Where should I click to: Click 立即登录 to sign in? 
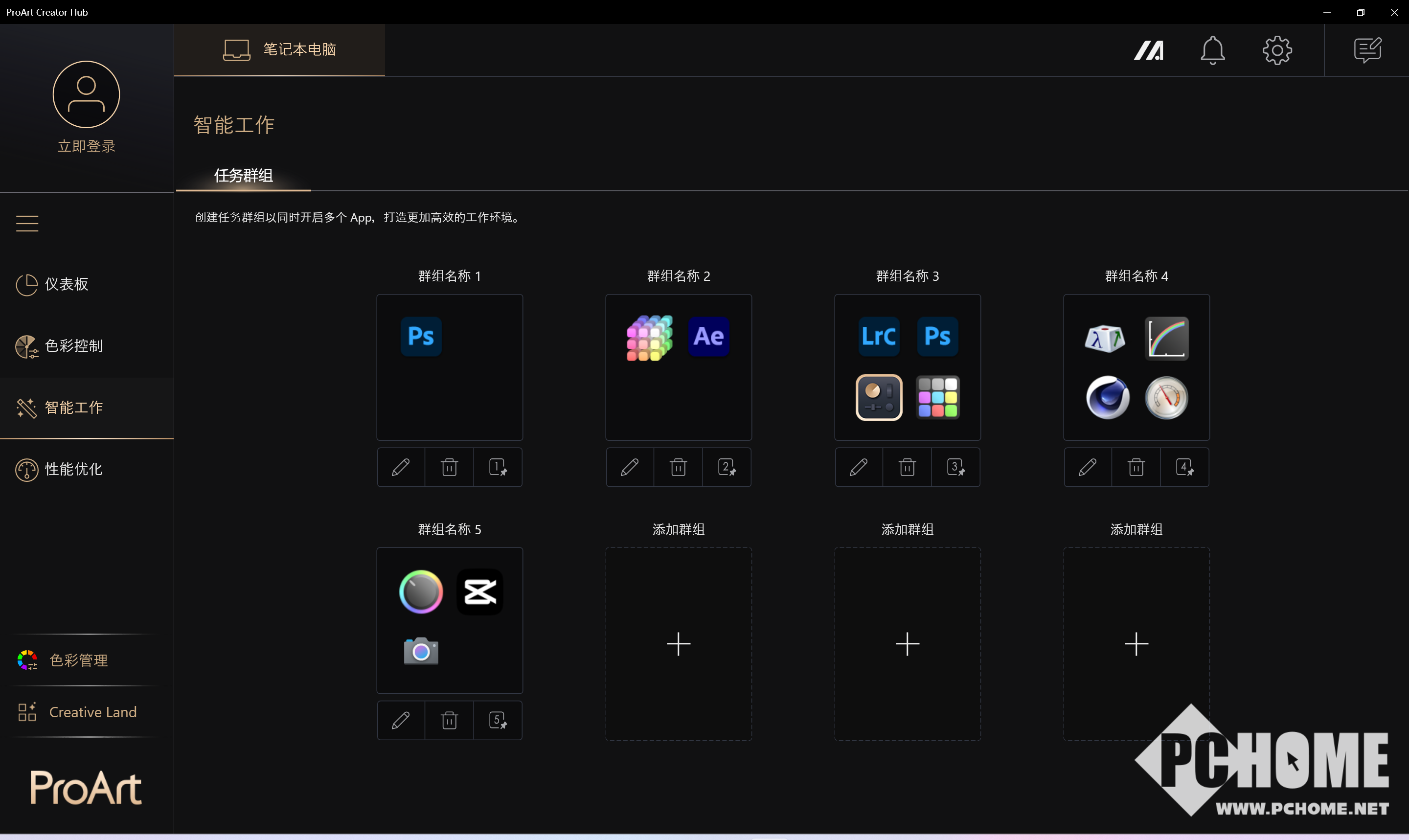tap(87, 147)
